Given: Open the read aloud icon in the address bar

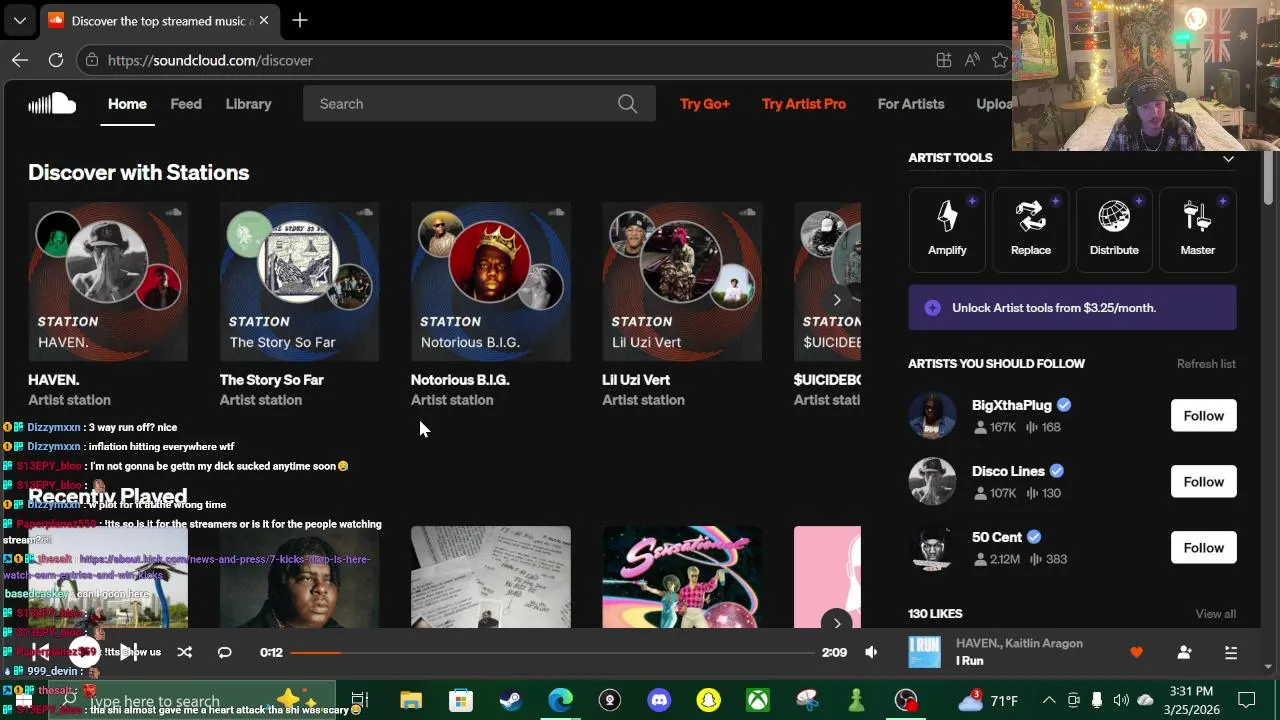Looking at the screenshot, I should [972, 60].
